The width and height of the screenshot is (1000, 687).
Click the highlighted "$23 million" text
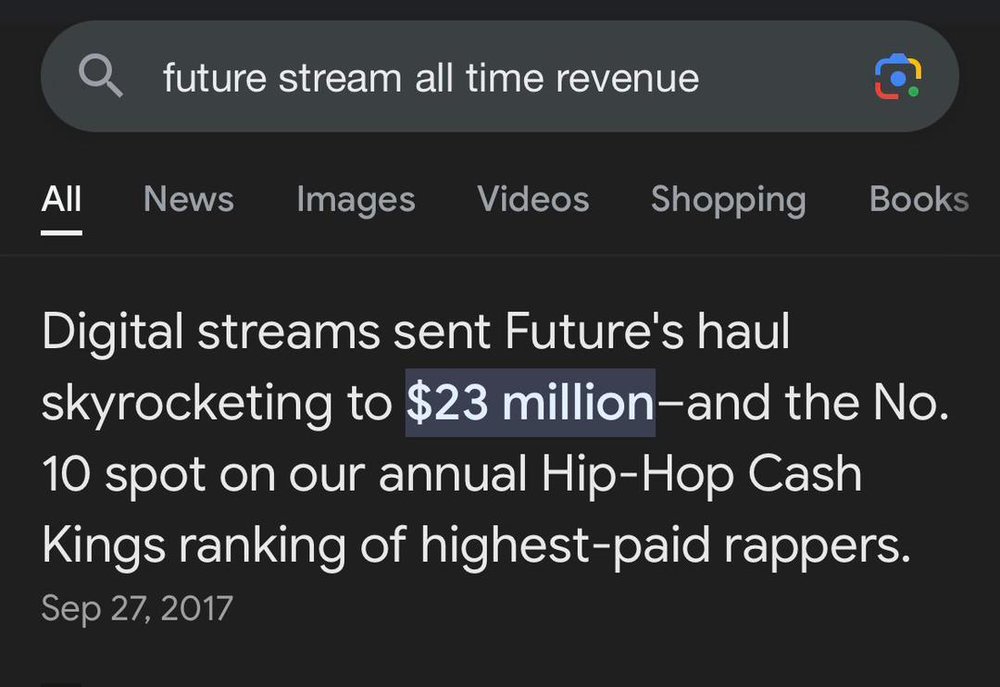[529, 403]
